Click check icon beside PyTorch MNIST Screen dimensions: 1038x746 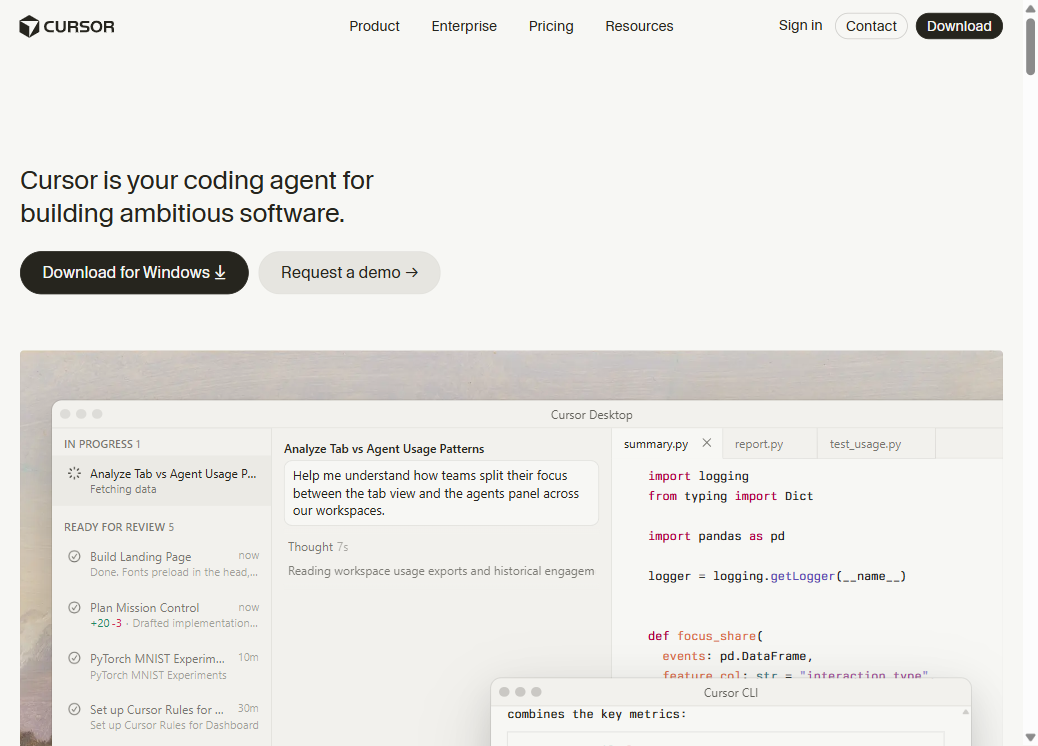tap(74, 658)
